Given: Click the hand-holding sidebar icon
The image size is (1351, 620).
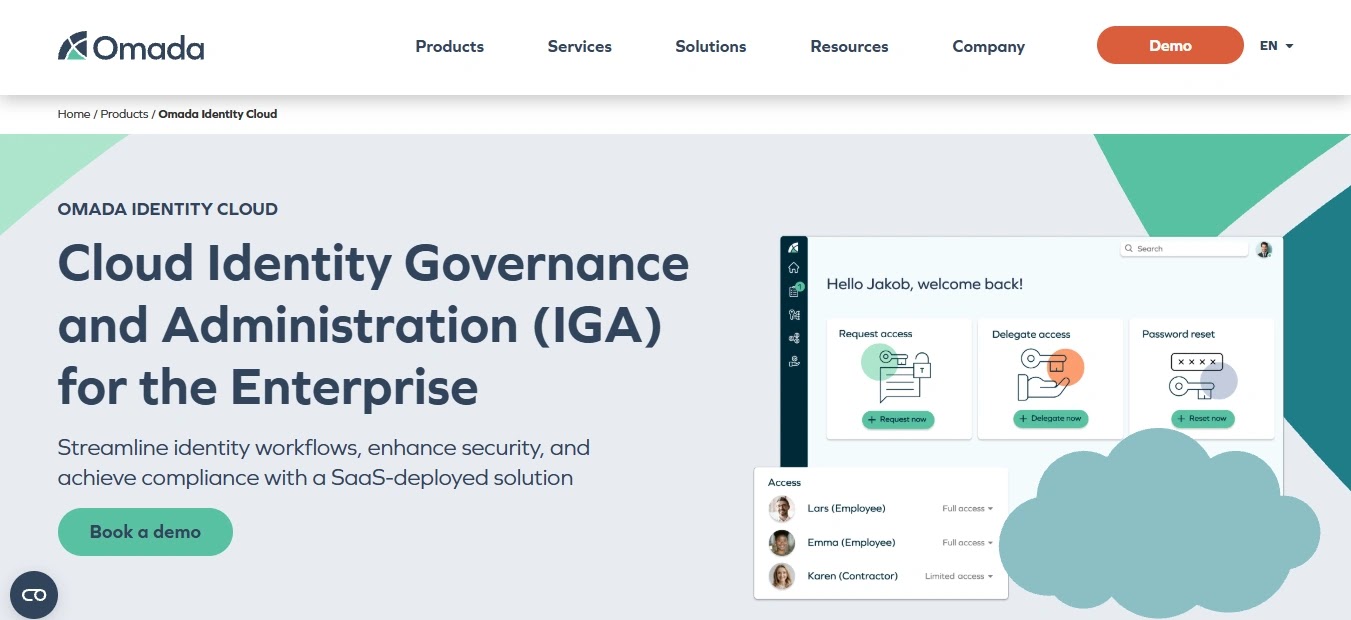Looking at the screenshot, I should tap(794, 361).
